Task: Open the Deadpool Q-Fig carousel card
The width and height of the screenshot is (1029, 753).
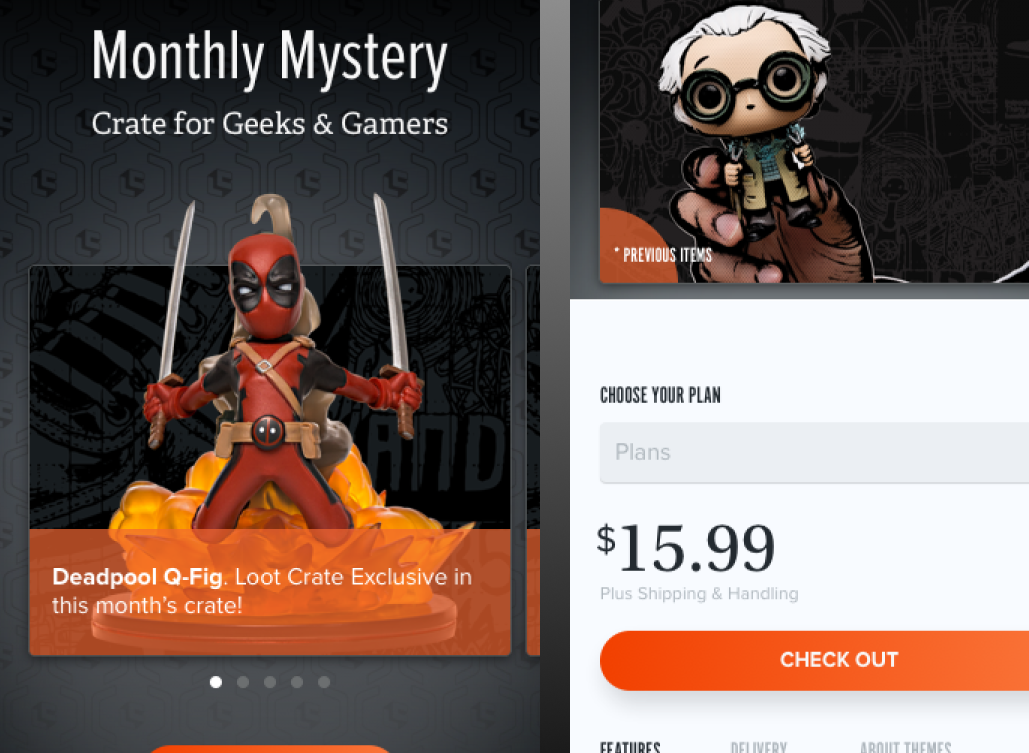Action: coord(270,460)
